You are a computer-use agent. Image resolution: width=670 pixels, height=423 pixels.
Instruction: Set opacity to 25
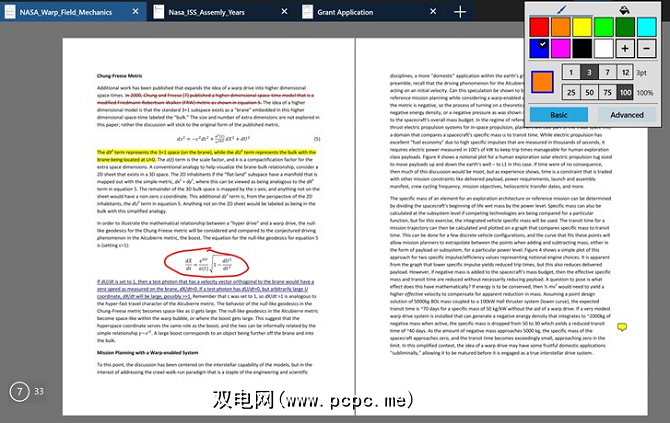[x=571, y=92]
